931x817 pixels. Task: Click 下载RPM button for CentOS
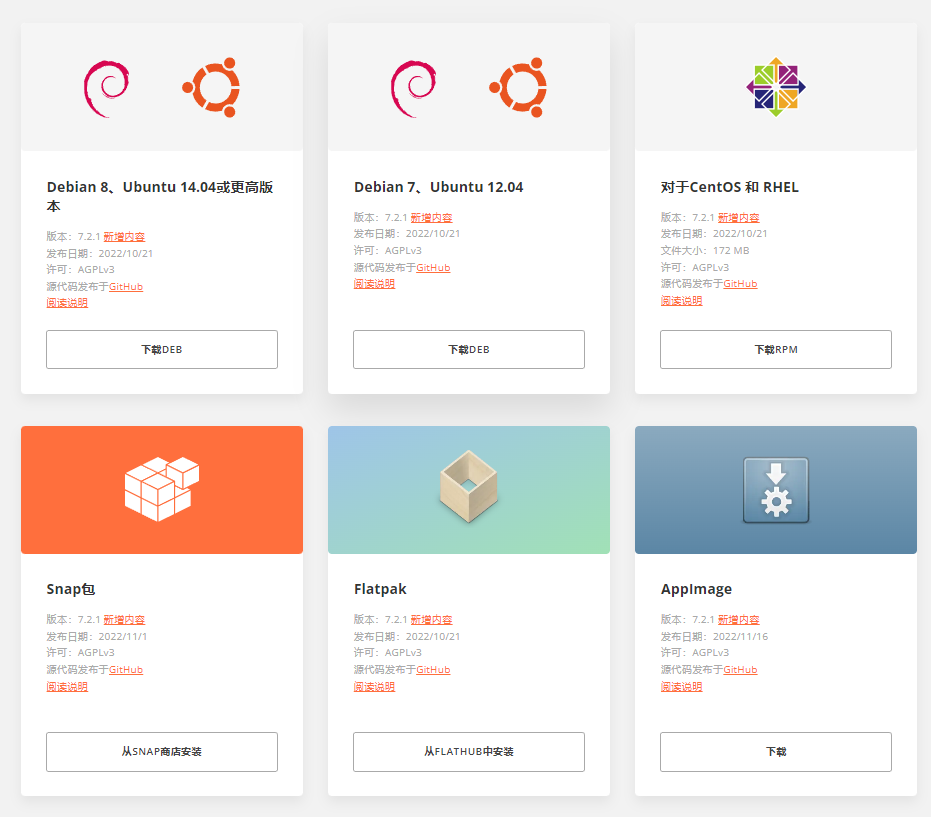click(x=776, y=349)
